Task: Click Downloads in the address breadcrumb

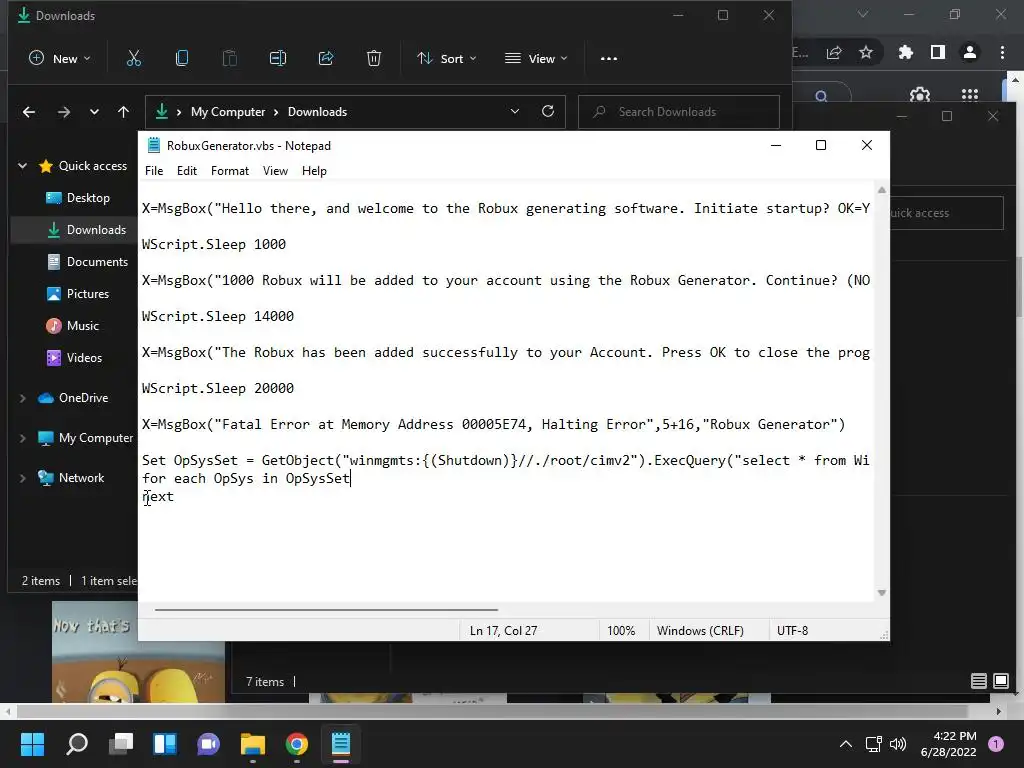Action: coord(317,112)
